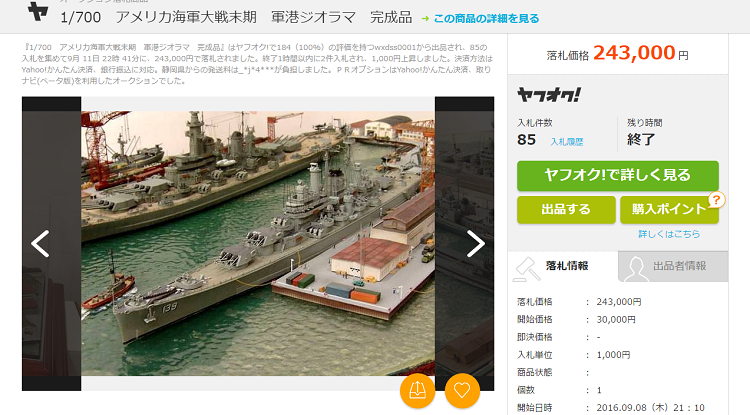Click the dimmed next photo preview at right
The image size is (750, 415).
coord(464,244)
